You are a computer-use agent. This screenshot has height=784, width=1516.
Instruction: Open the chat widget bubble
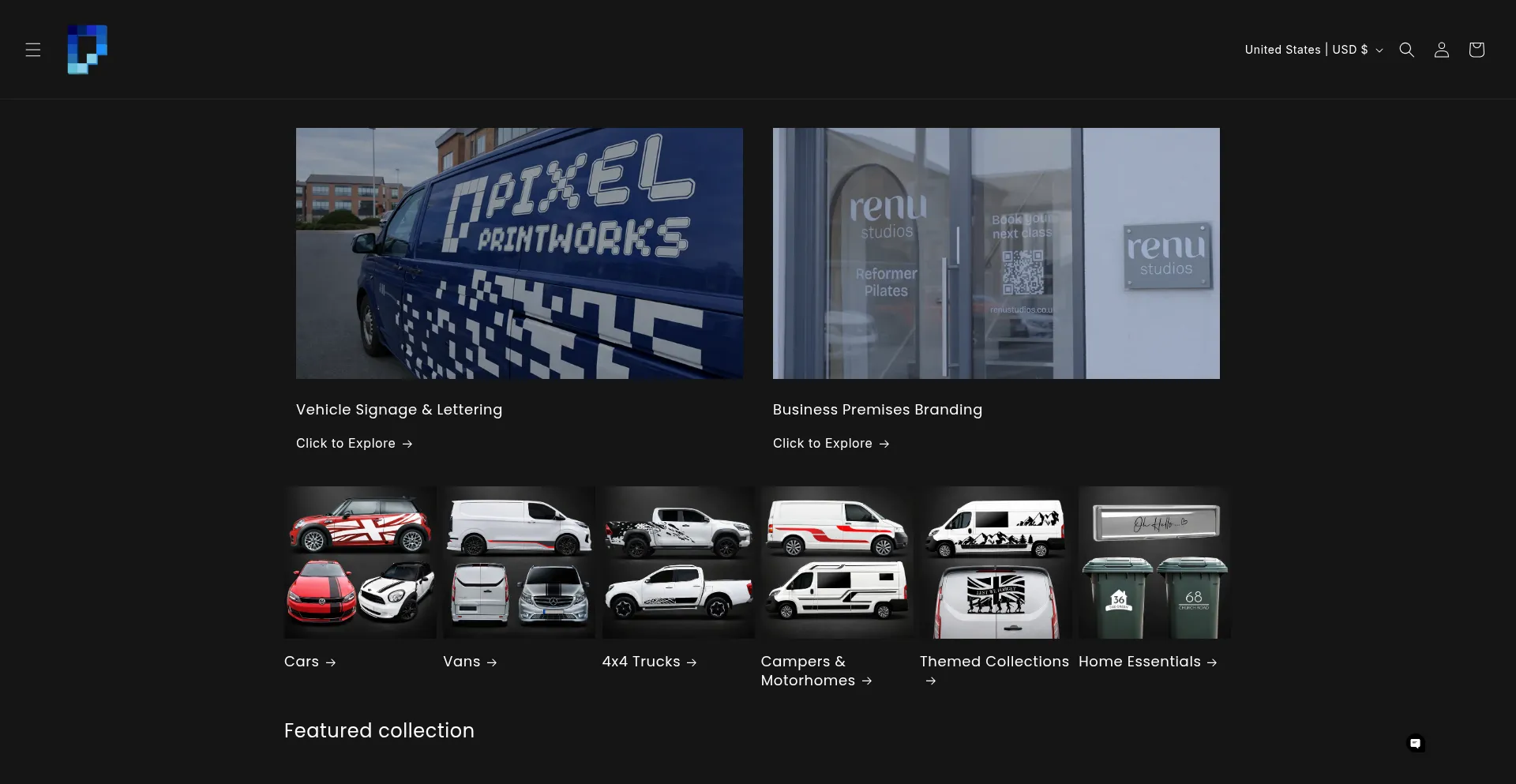pyautogui.click(x=1415, y=743)
